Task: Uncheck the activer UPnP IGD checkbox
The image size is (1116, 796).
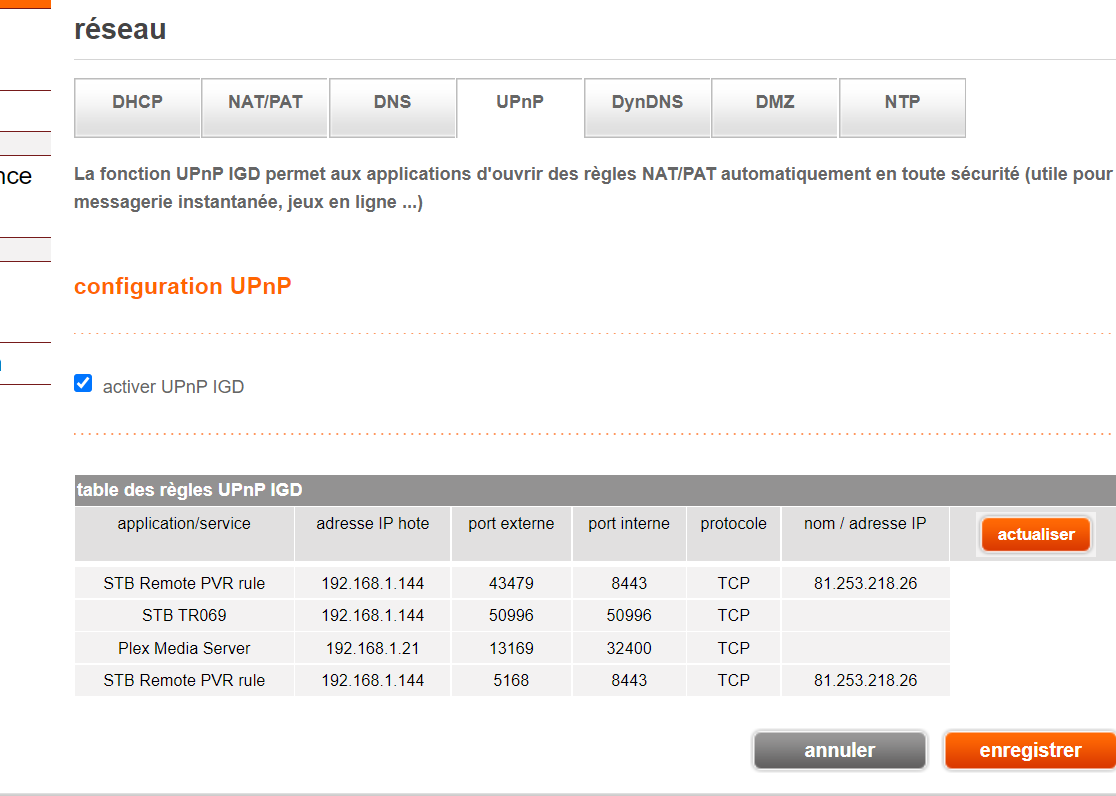Action: (84, 384)
